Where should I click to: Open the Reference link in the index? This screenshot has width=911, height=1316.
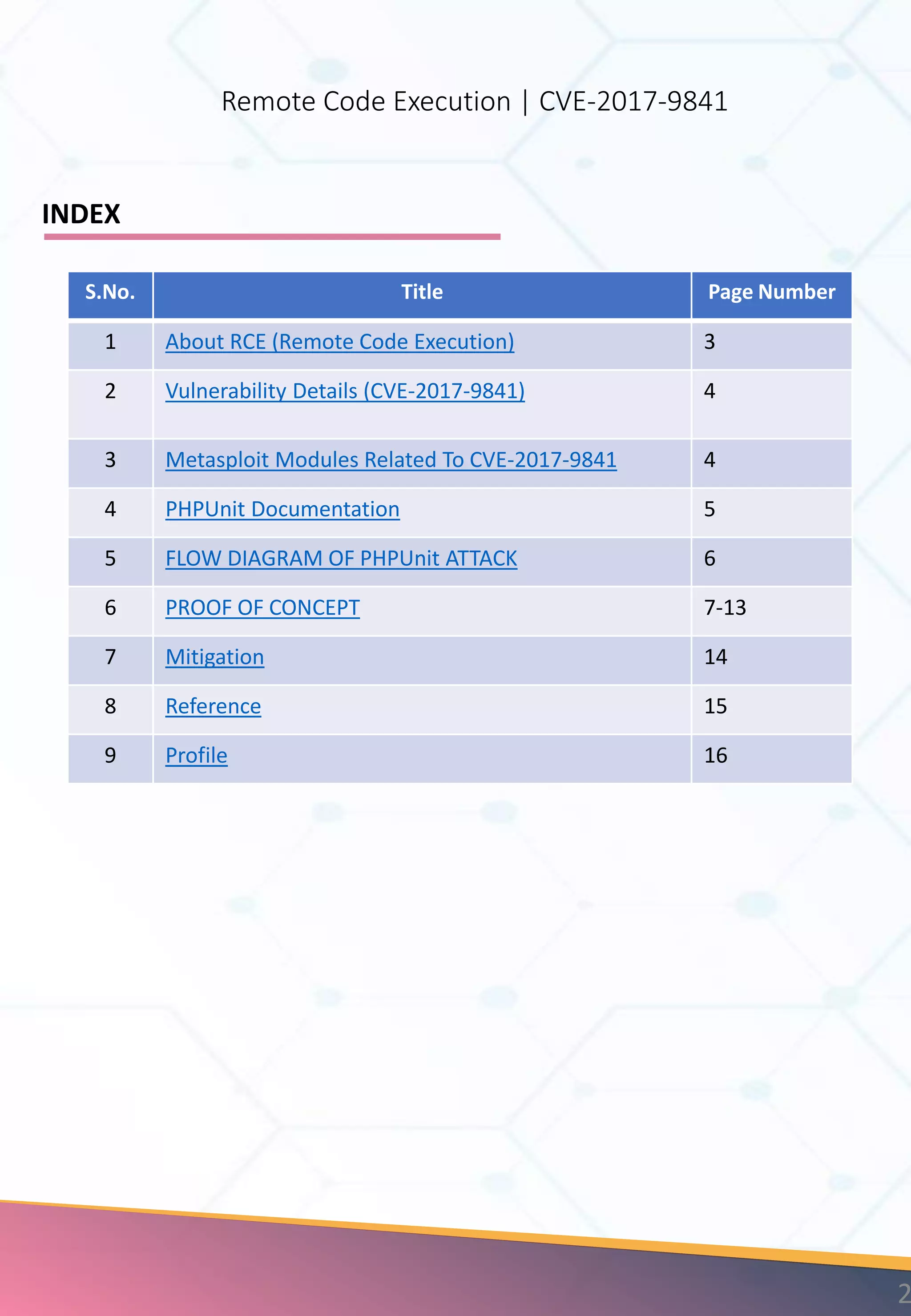[213, 707]
